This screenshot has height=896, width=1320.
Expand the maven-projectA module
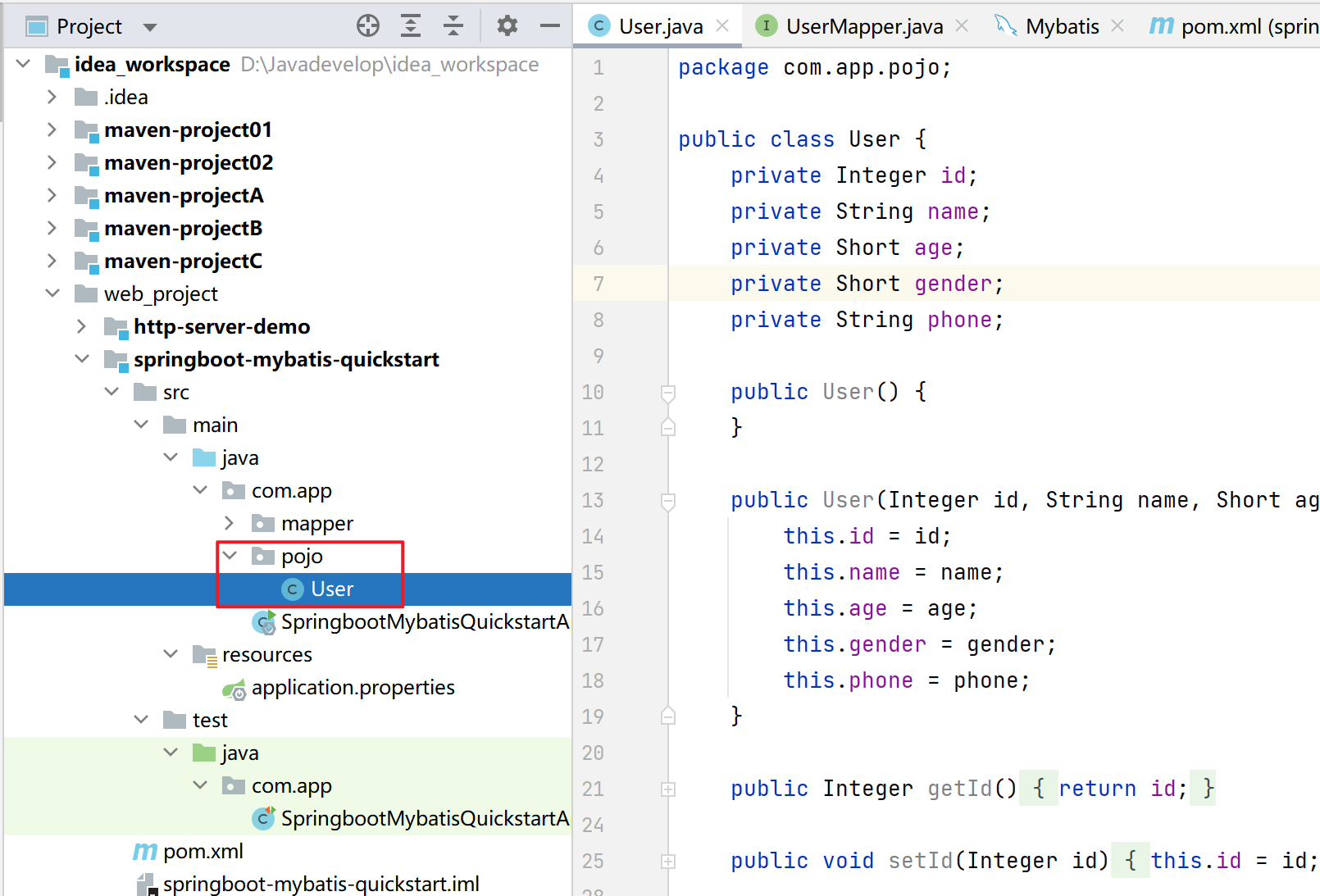52,195
